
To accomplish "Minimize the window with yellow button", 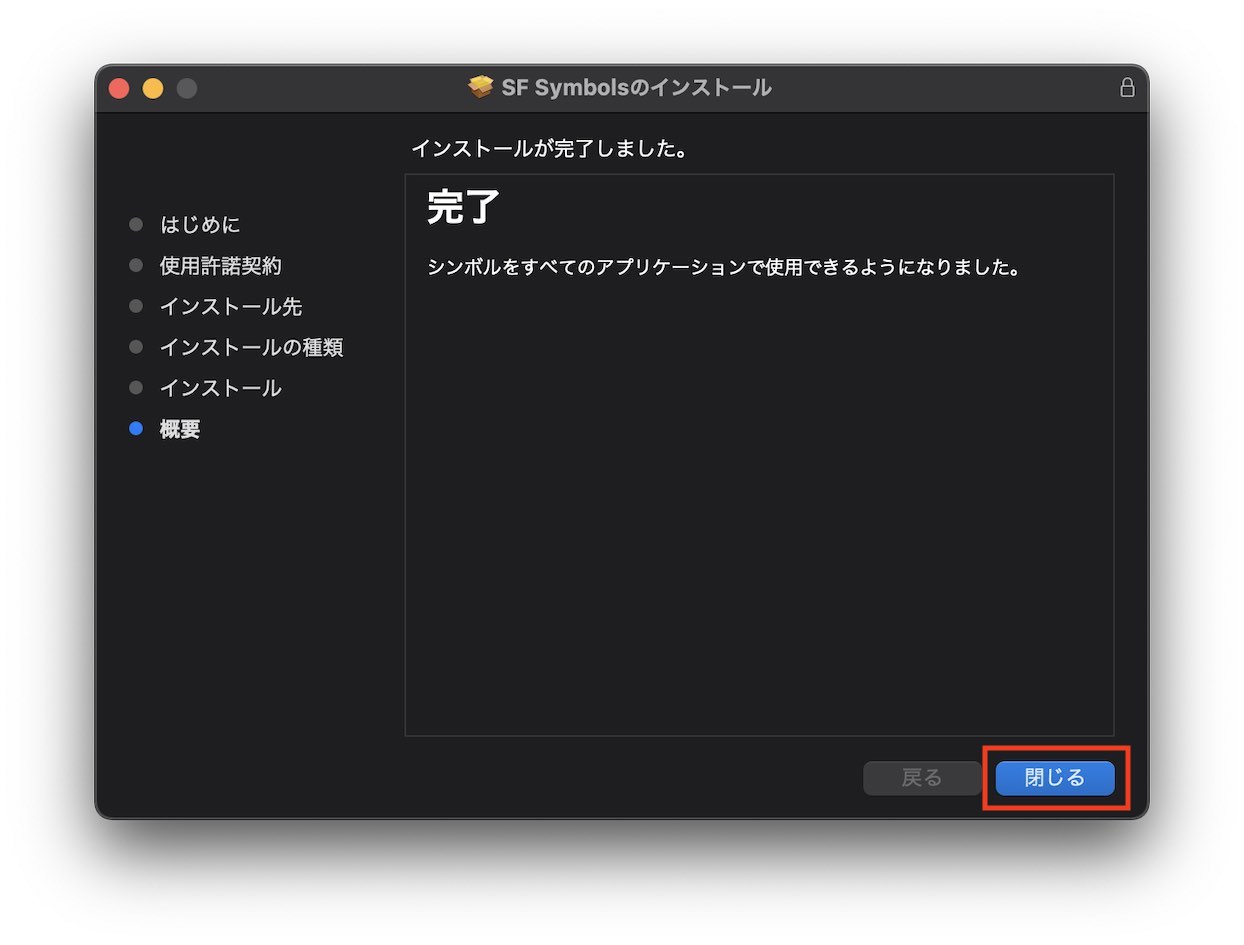I will point(153,88).
